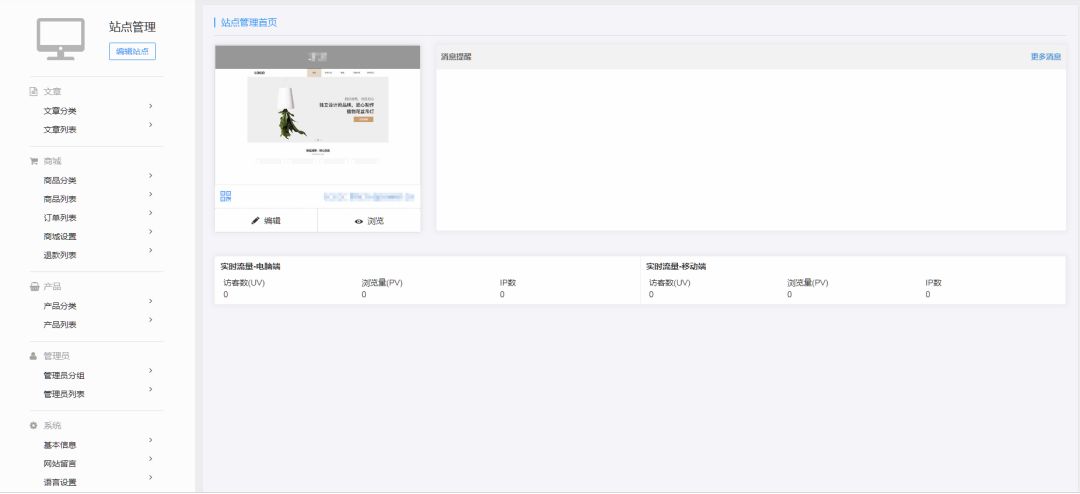1080x494 pixels.
Task: Expand the 商品分类 chevron
Action: [x=150, y=176]
